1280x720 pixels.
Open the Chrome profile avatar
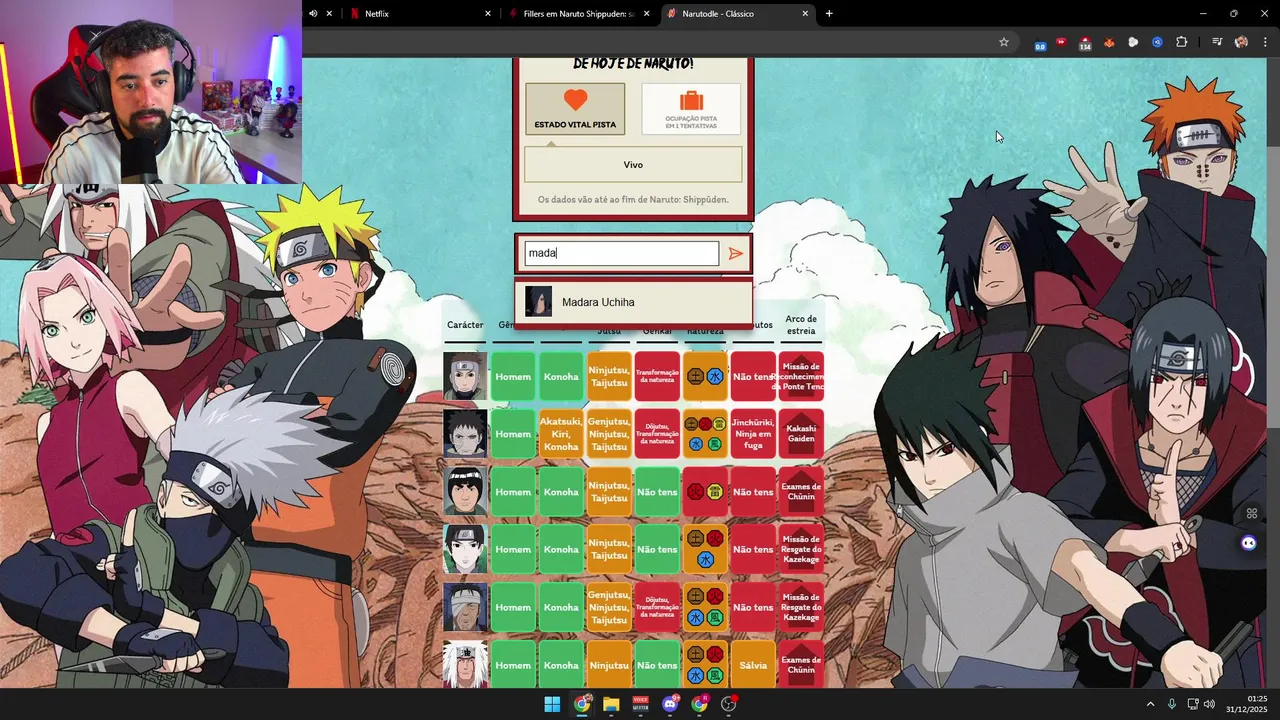coord(1241,42)
